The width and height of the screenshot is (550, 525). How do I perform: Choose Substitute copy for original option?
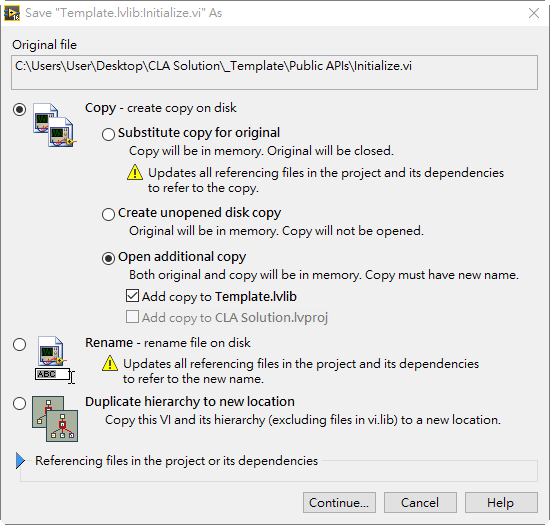108,134
